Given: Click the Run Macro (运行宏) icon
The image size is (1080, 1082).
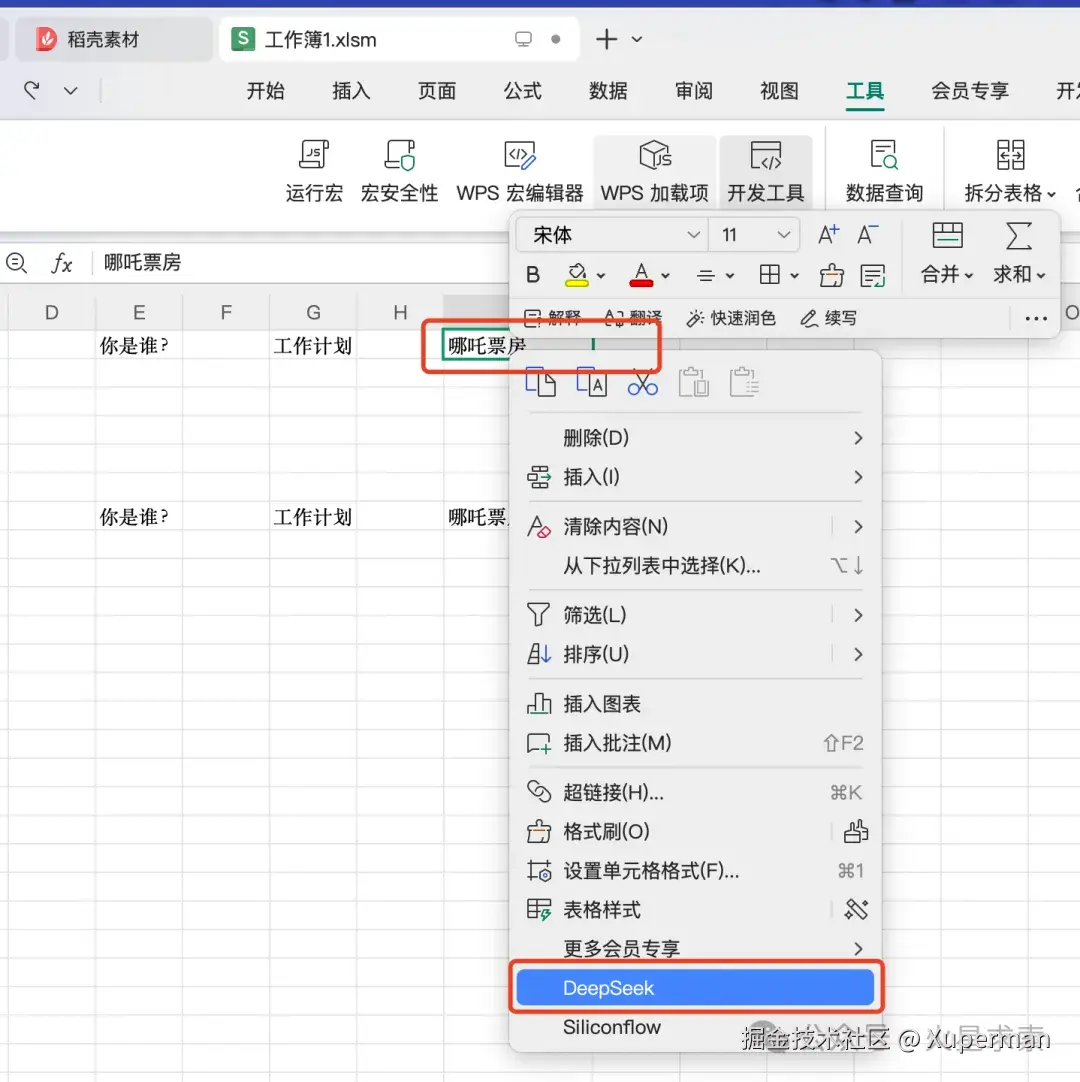Looking at the screenshot, I should [x=314, y=171].
